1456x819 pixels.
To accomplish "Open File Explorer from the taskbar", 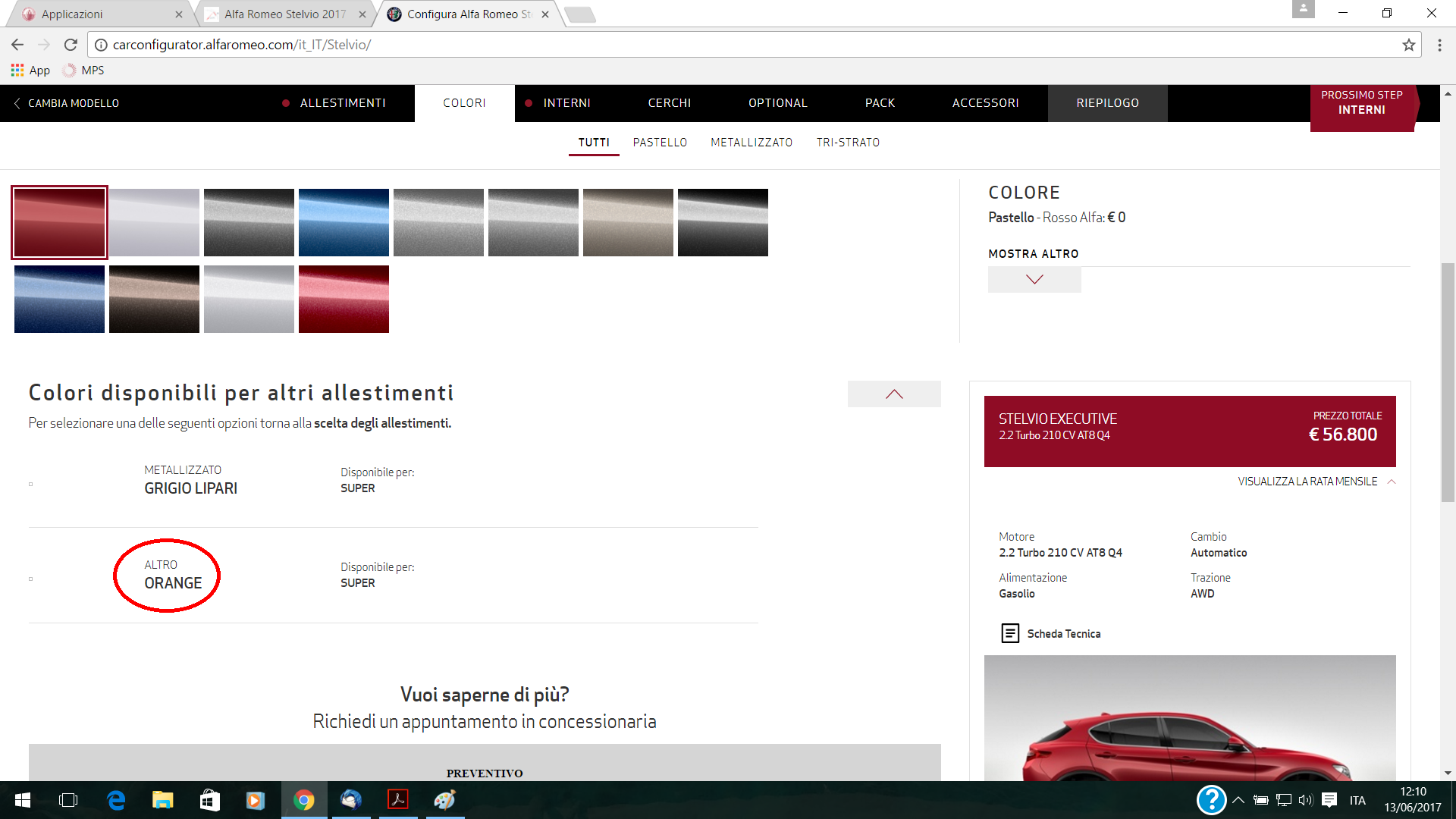I will 163,800.
